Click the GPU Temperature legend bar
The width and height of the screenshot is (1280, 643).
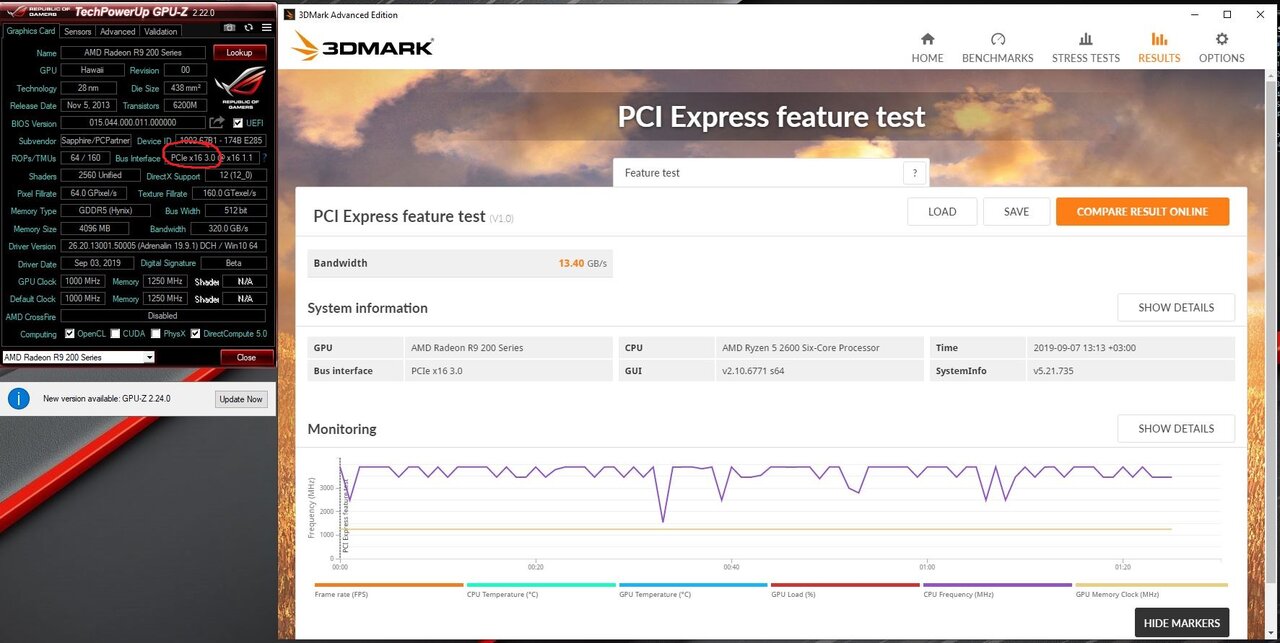coord(693,585)
